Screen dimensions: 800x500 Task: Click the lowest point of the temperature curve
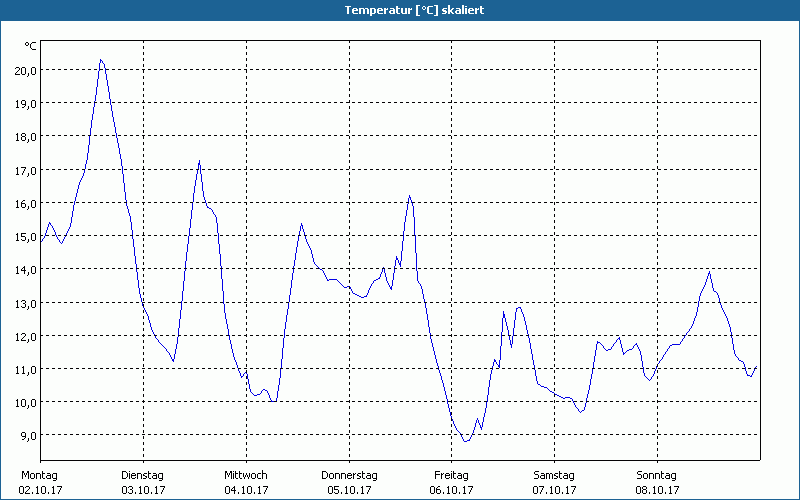coord(466,441)
